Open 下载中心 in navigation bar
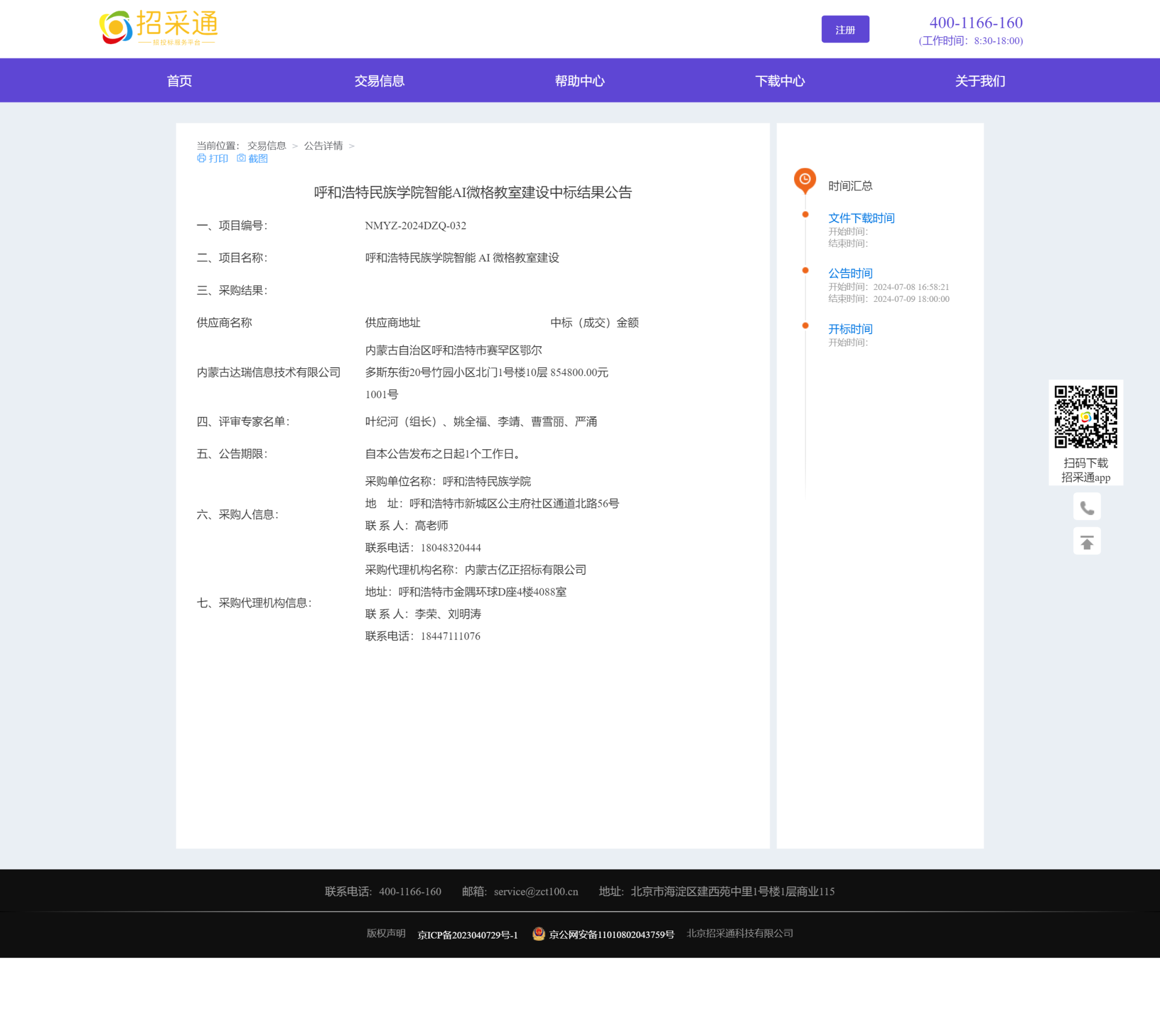The image size is (1160, 1036). click(780, 81)
